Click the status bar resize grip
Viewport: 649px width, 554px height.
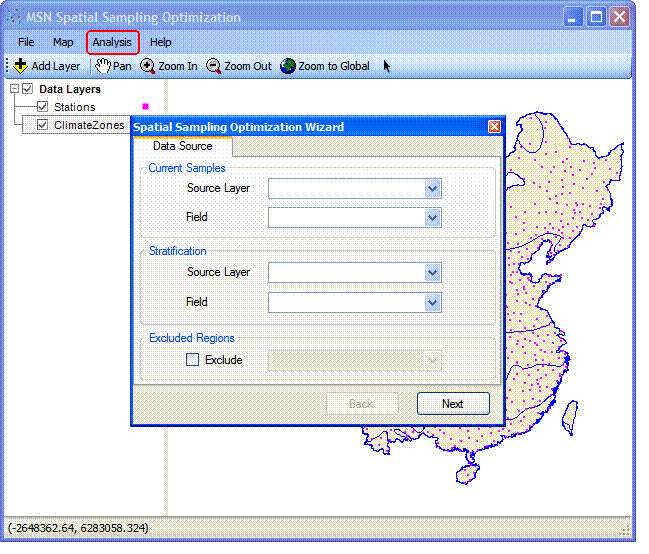[x=625, y=530]
